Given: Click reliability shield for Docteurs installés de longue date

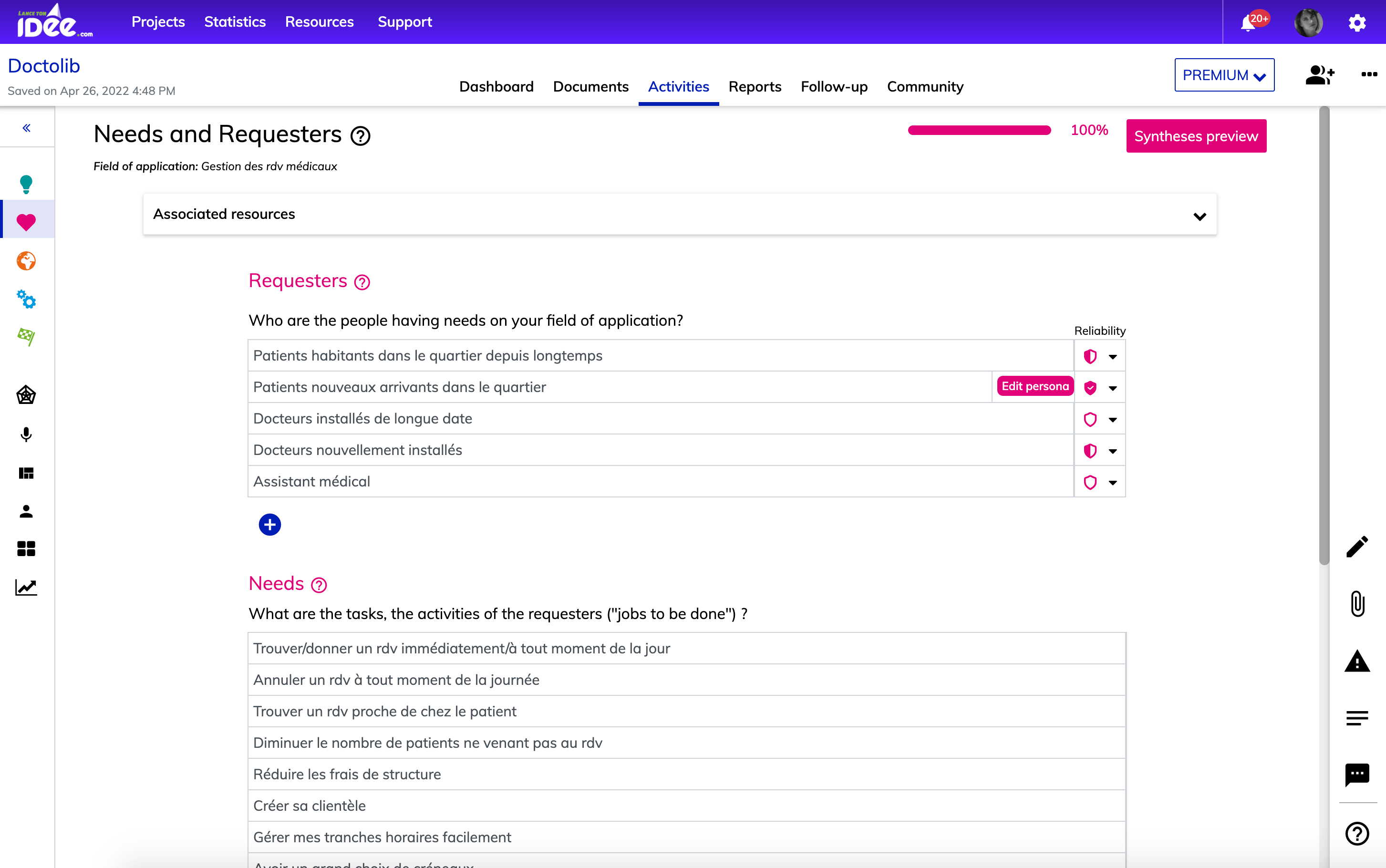Looking at the screenshot, I should (x=1090, y=420).
